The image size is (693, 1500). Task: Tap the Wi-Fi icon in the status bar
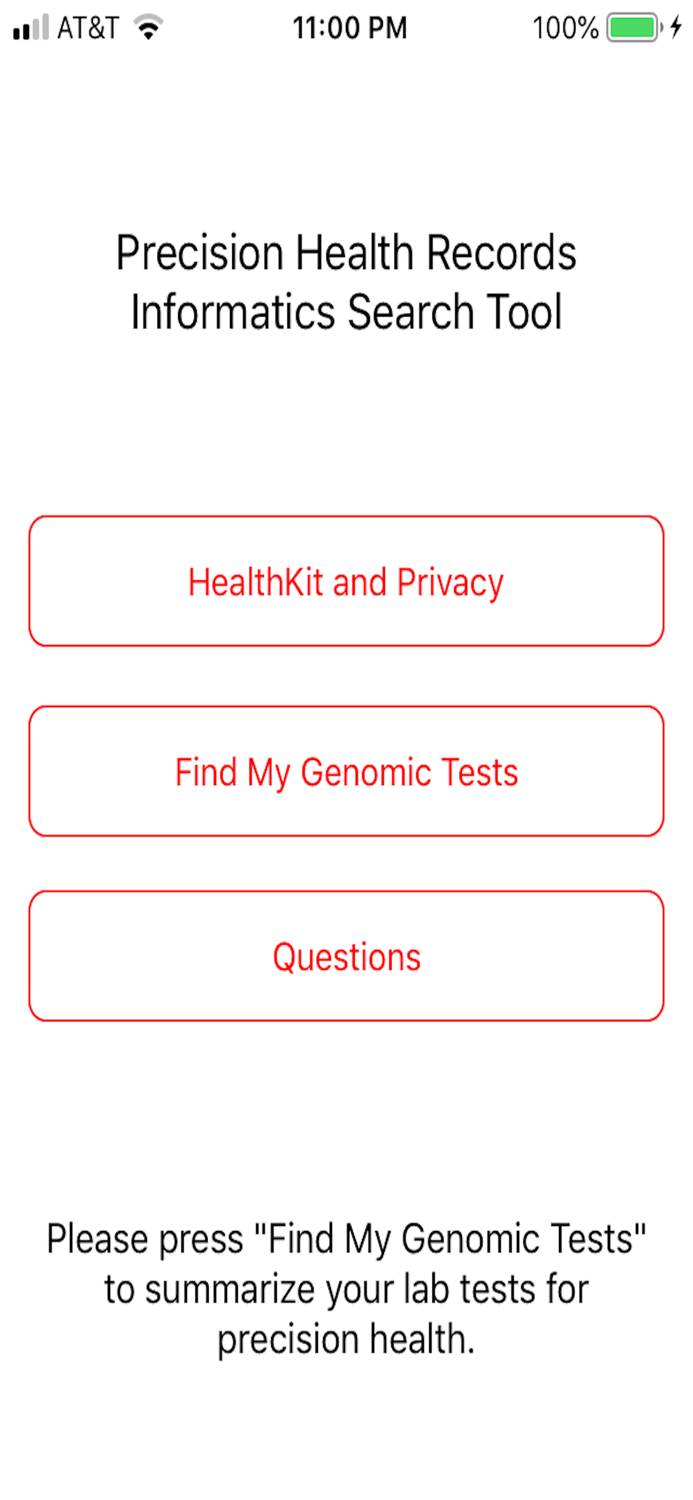tap(148, 28)
